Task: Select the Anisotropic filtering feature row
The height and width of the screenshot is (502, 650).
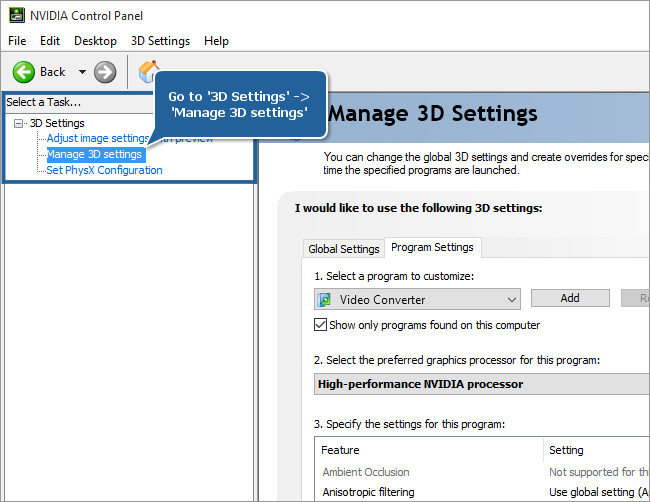Action: (369, 492)
